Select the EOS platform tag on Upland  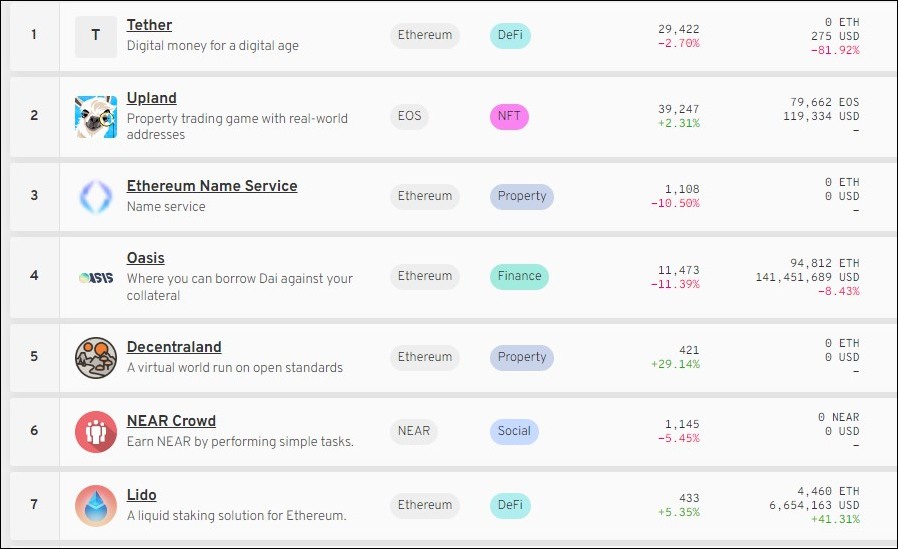409,116
